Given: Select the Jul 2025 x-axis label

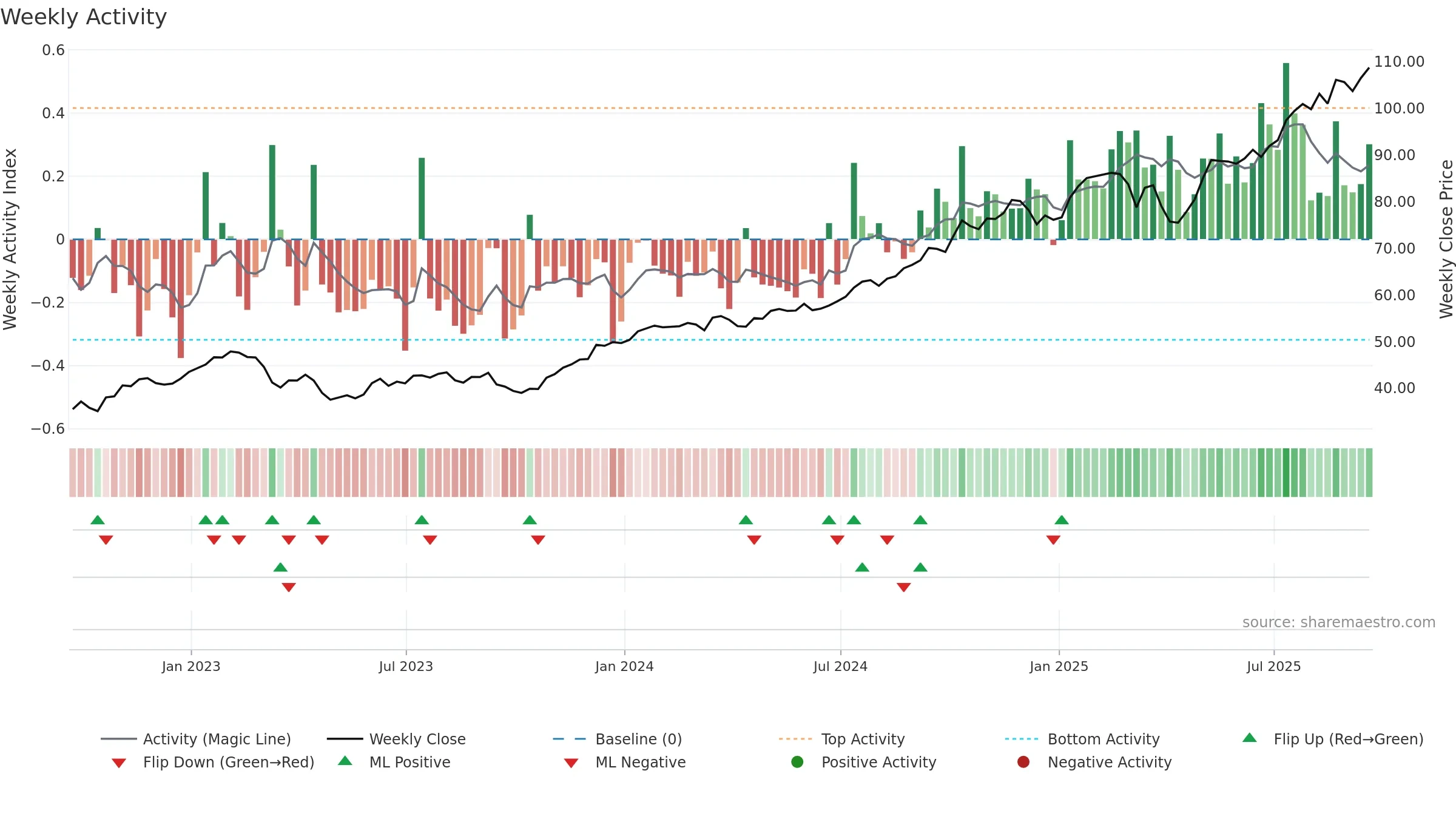Looking at the screenshot, I should tap(1274, 666).
